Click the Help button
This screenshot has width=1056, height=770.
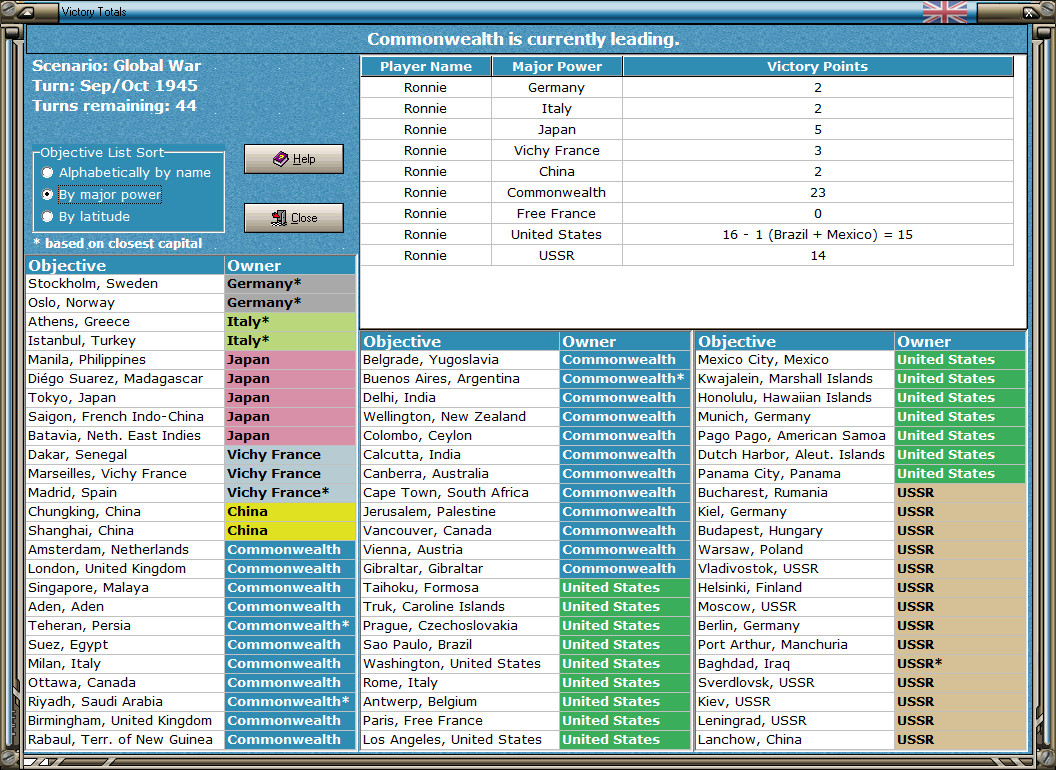pos(294,159)
